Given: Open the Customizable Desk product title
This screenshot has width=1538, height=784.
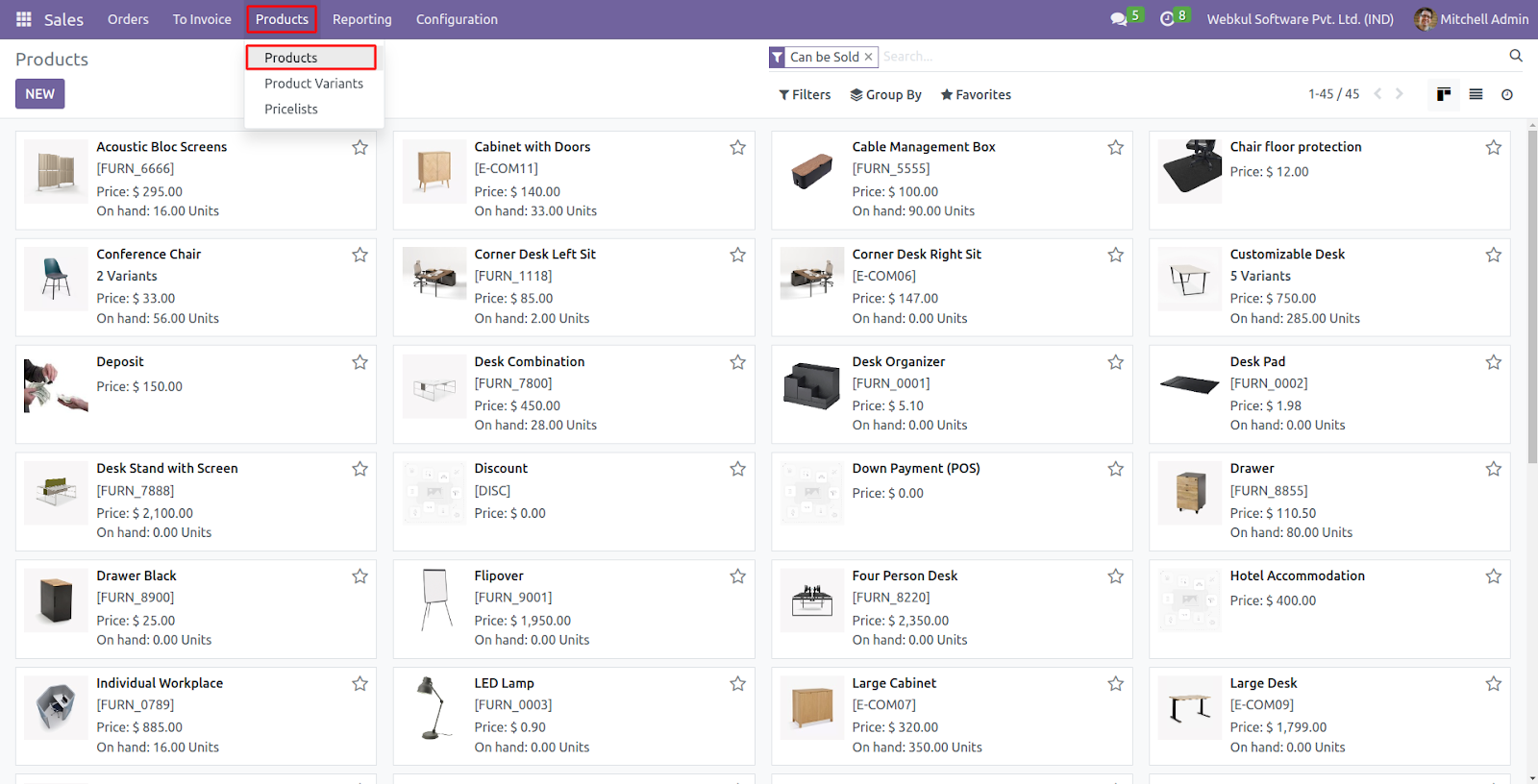Looking at the screenshot, I should pyautogui.click(x=1287, y=254).
